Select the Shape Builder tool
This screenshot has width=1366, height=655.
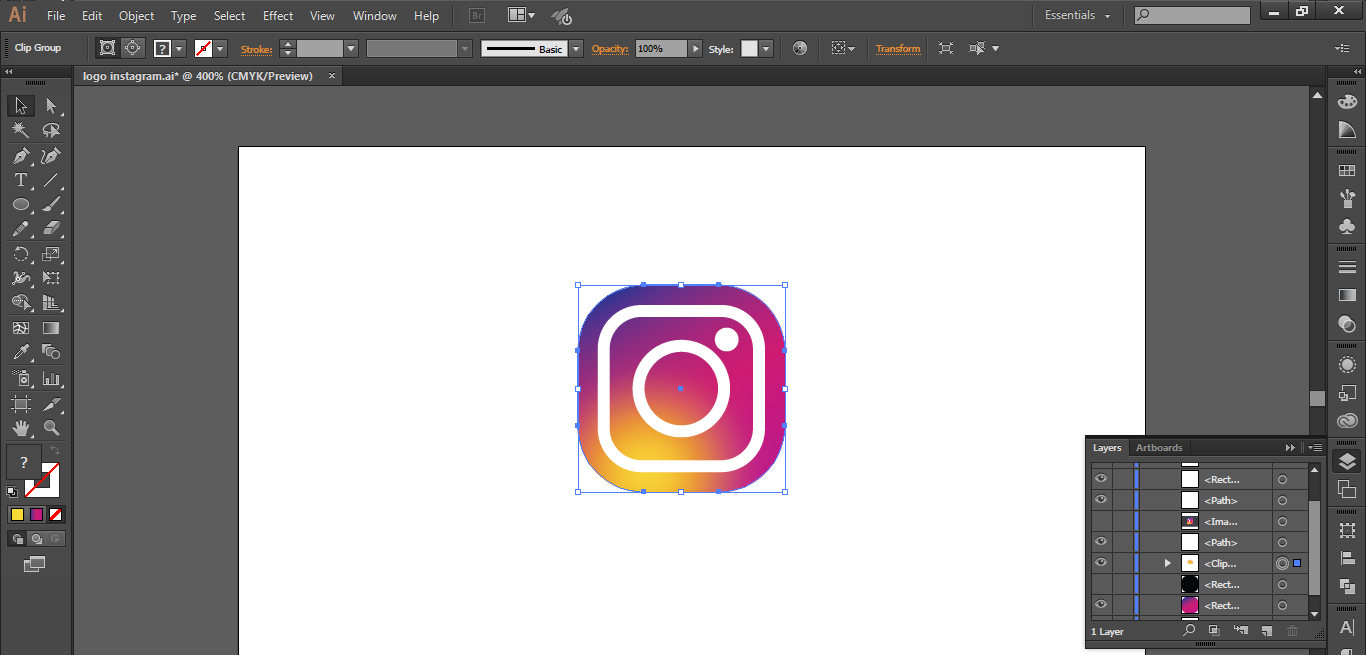click(20, 303)
